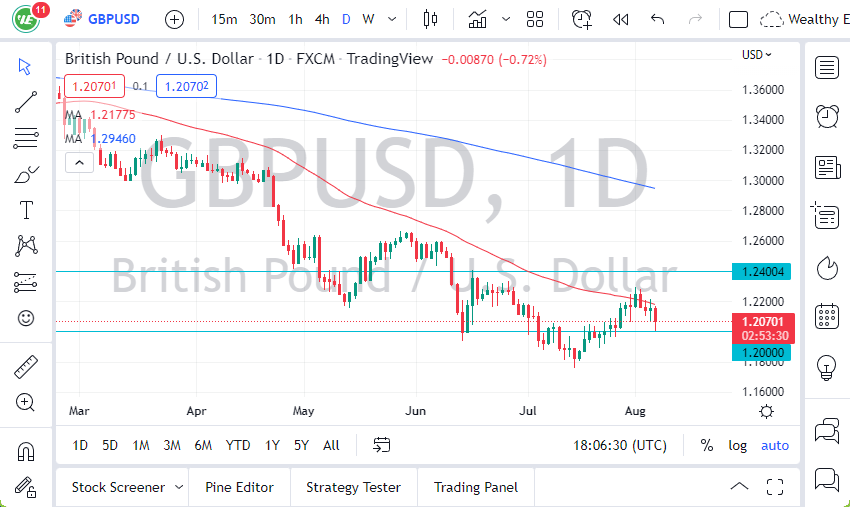850x507 pixels.
Task: Toggle percent scale mode
Action: pos(707,445)
